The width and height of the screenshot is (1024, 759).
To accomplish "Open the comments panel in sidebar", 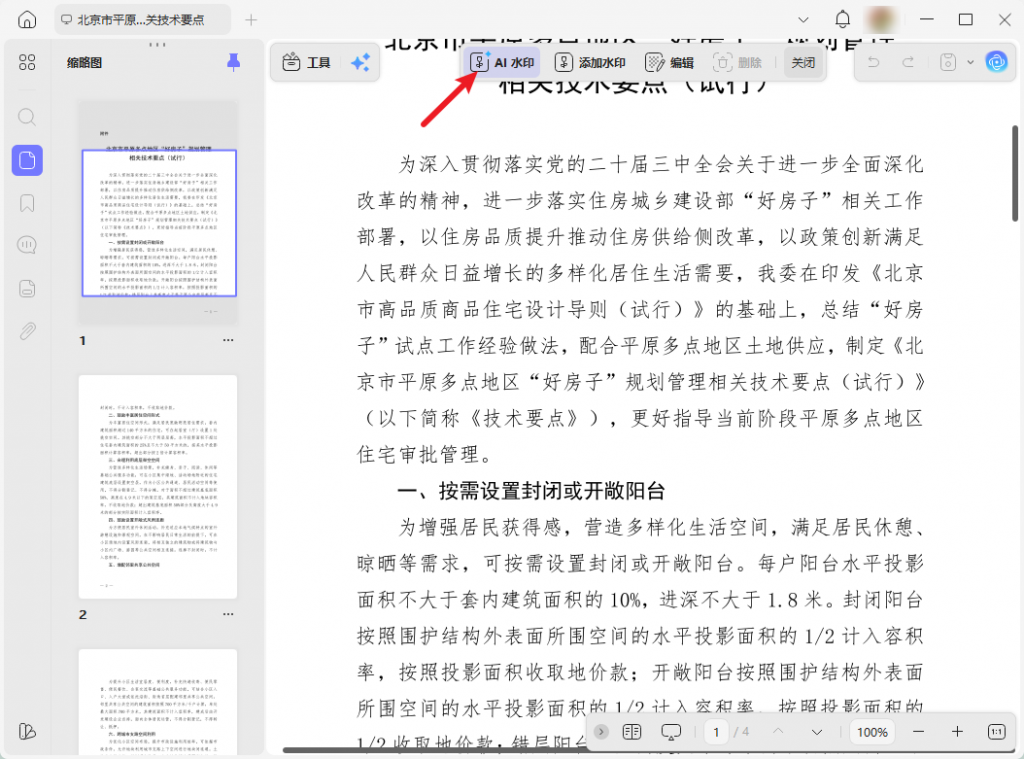I will tap(27, 245).
